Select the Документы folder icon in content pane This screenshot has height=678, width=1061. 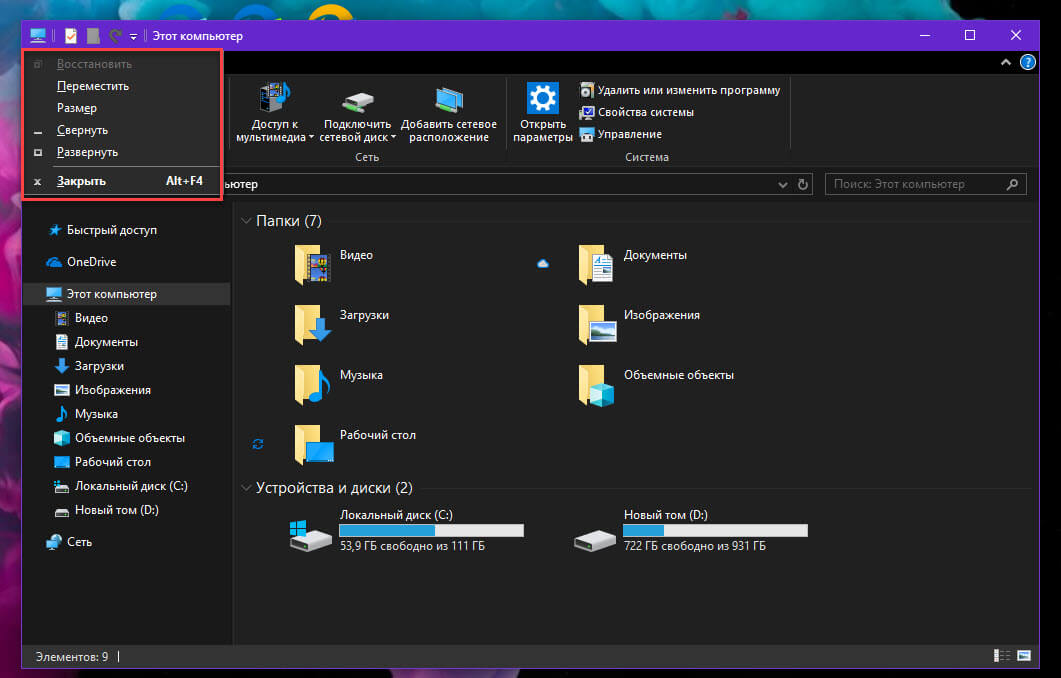(x=596, y=264)
